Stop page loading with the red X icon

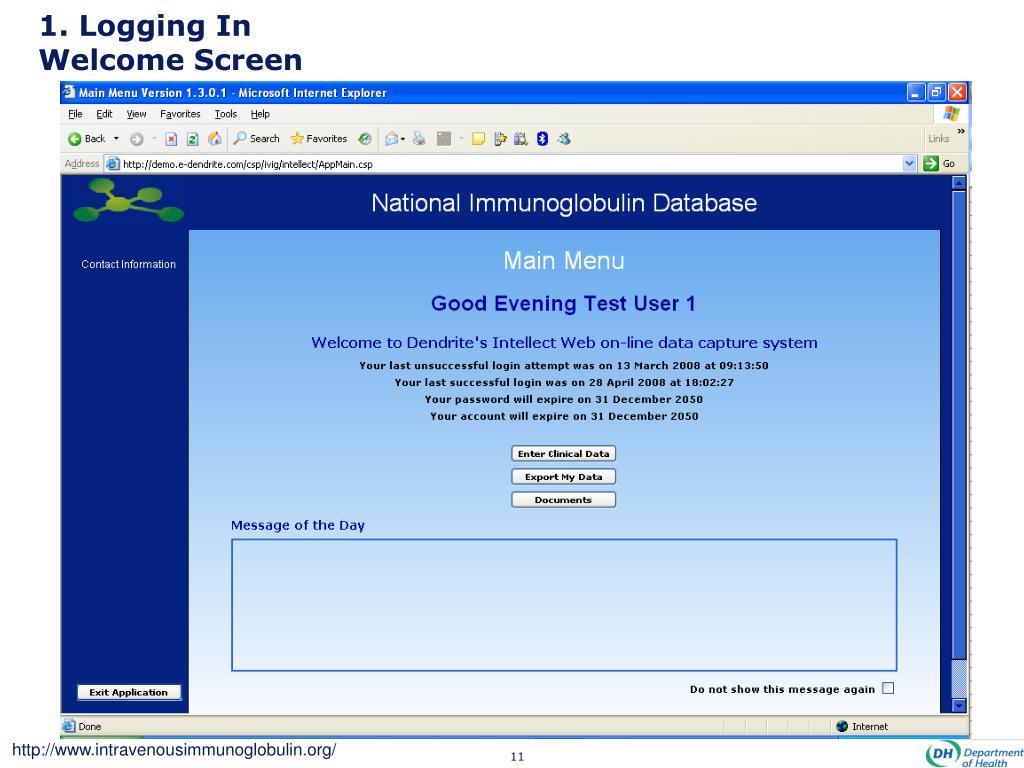(x=171, y=138)
